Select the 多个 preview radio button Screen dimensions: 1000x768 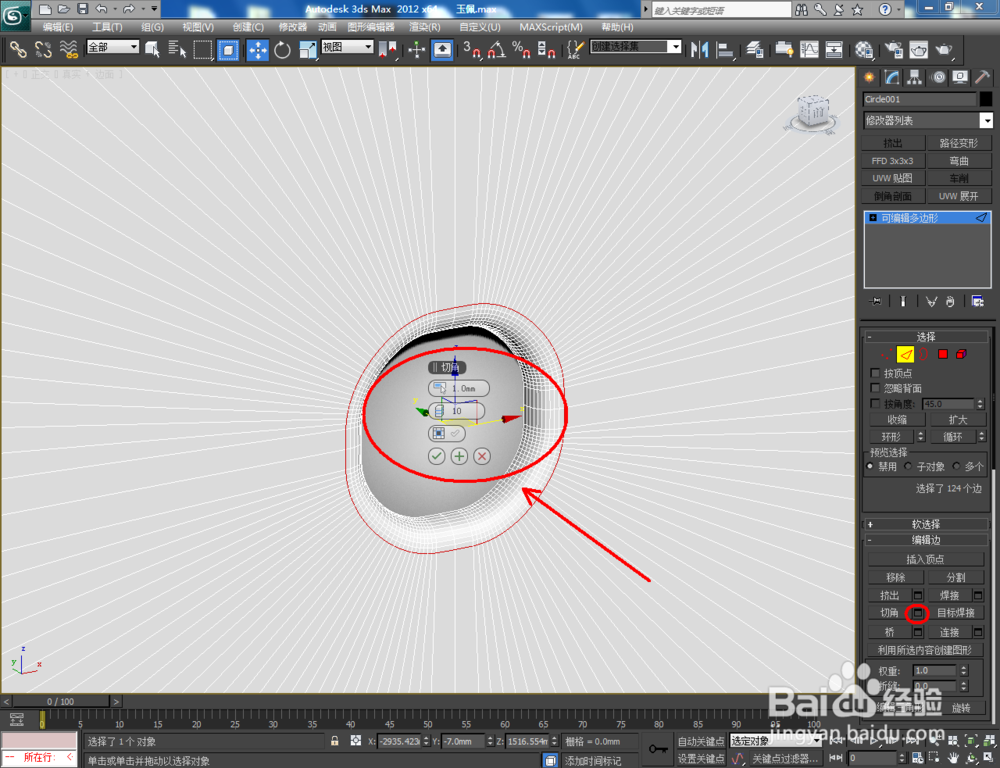[x=956, y=466]
